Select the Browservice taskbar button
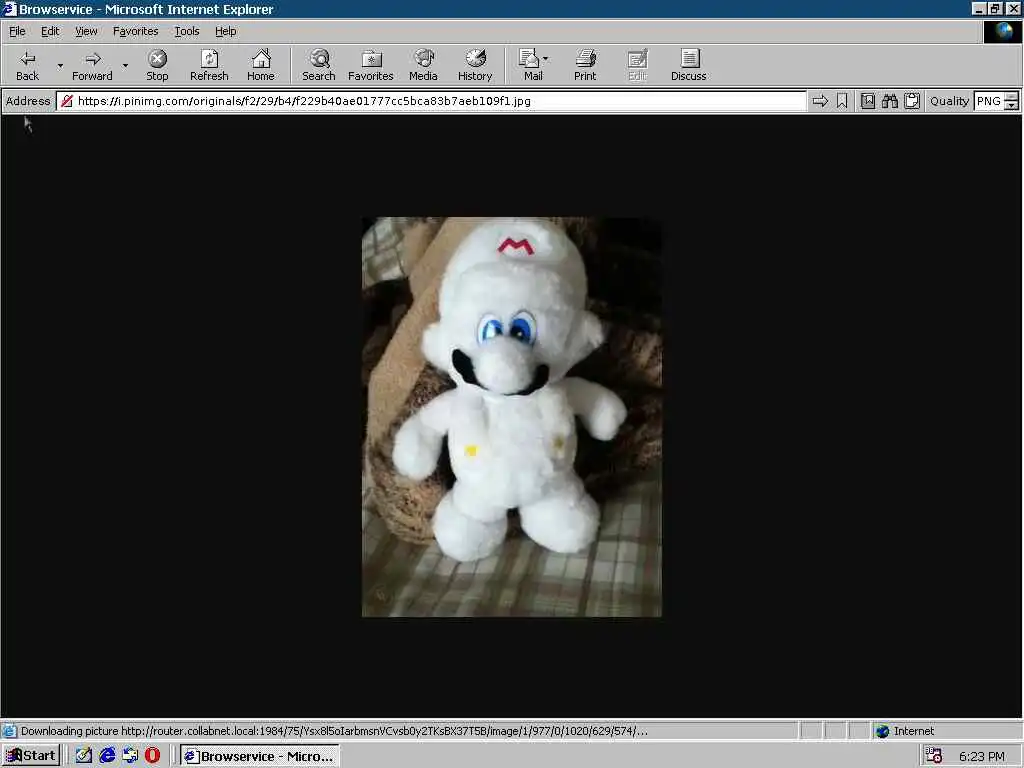This screenshot has height=768, width=1024. click(259, 756)
